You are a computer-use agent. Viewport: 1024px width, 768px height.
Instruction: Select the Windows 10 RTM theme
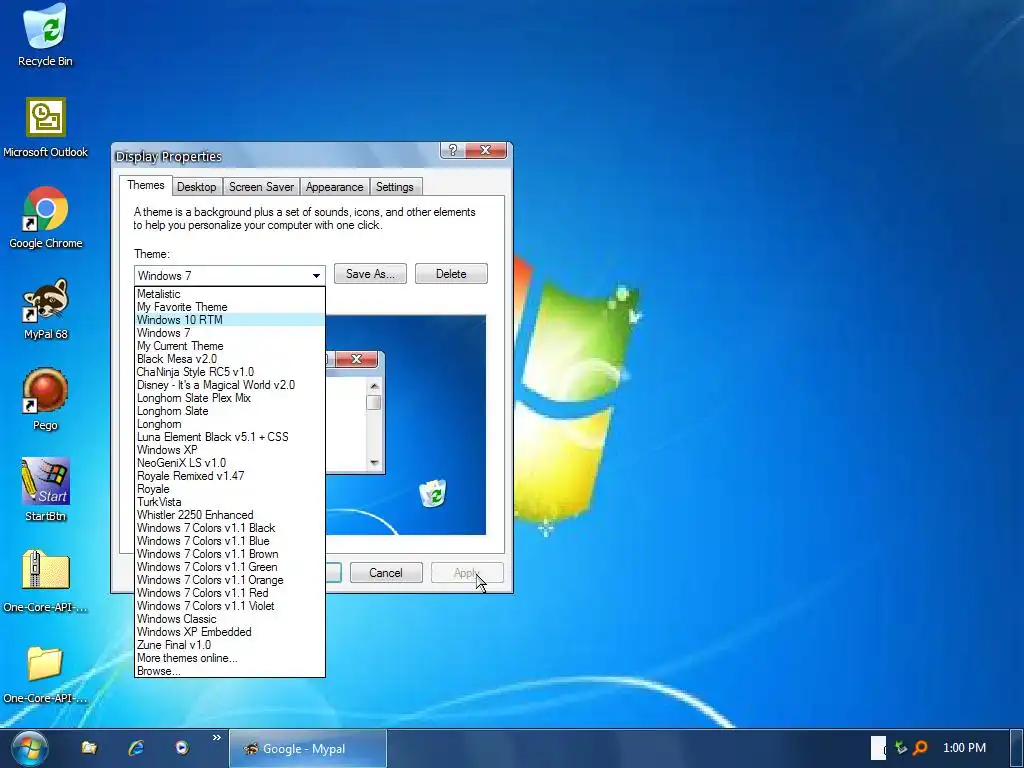coord(230,320)
